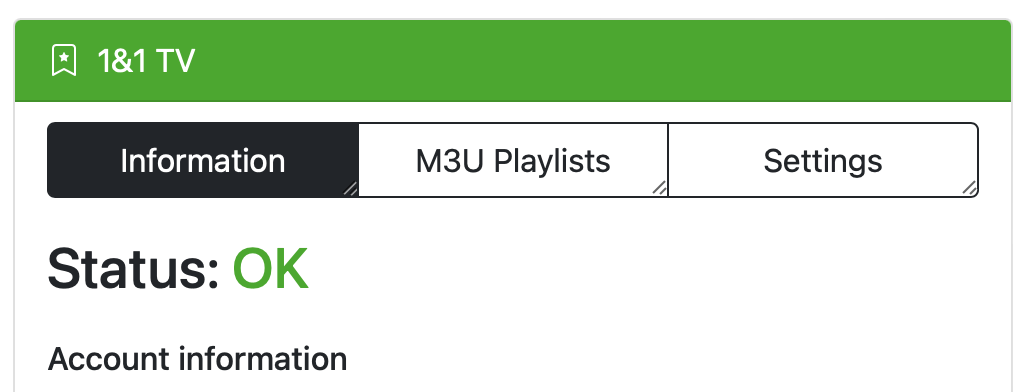The width and height of the screenshot is (1022, 392).
Task: Switch to the M3U Playlists tab
Action: [x=513, y=160]
